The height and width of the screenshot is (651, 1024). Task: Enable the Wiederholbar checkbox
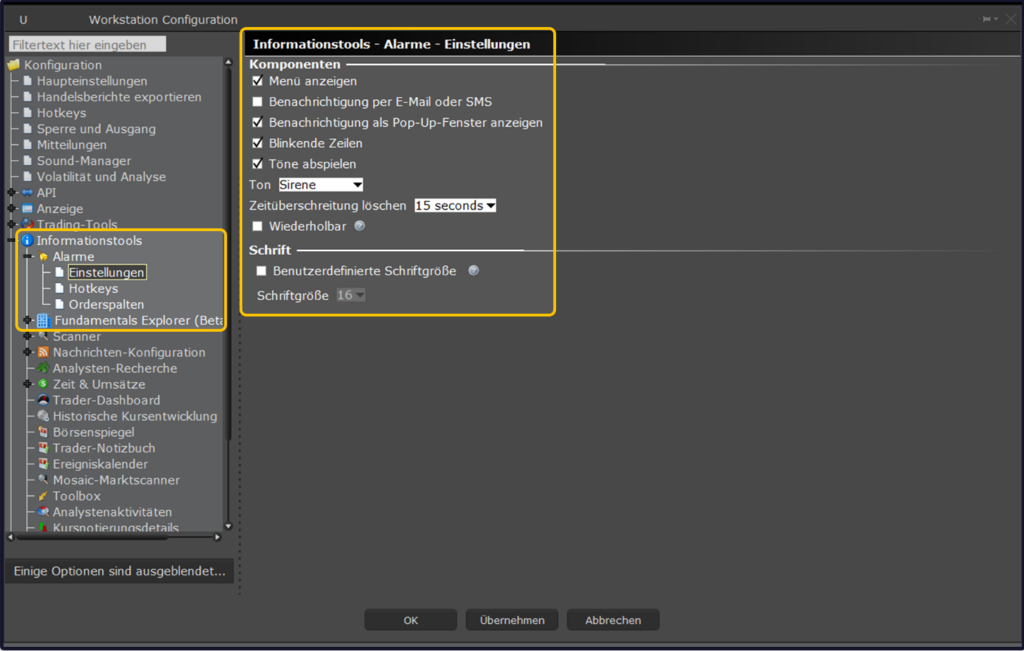click(x=257, y=226)
